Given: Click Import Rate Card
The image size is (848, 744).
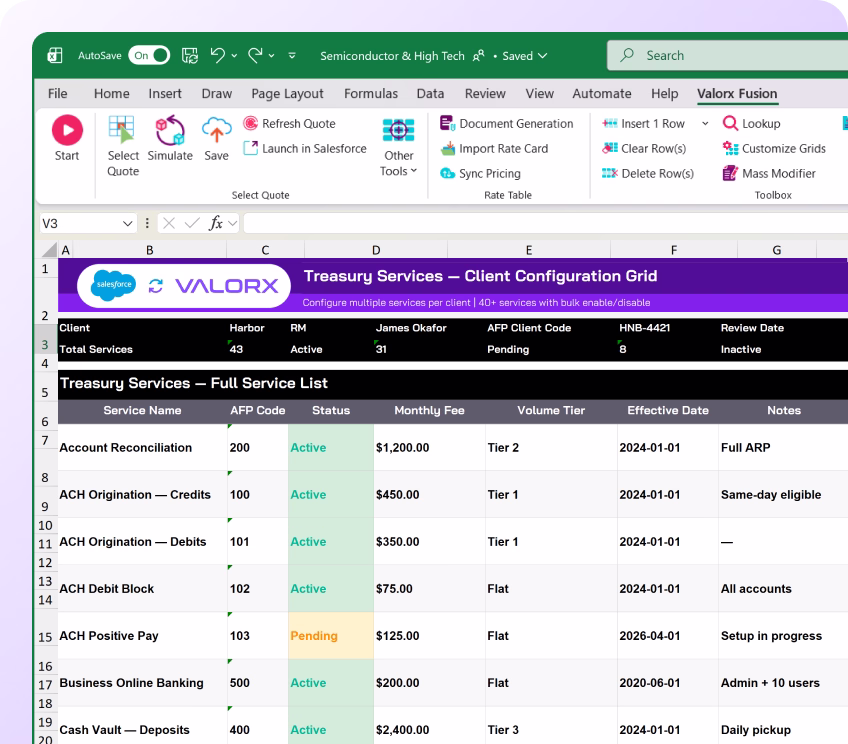Looking at the screenshot, I should pos(494,148).
